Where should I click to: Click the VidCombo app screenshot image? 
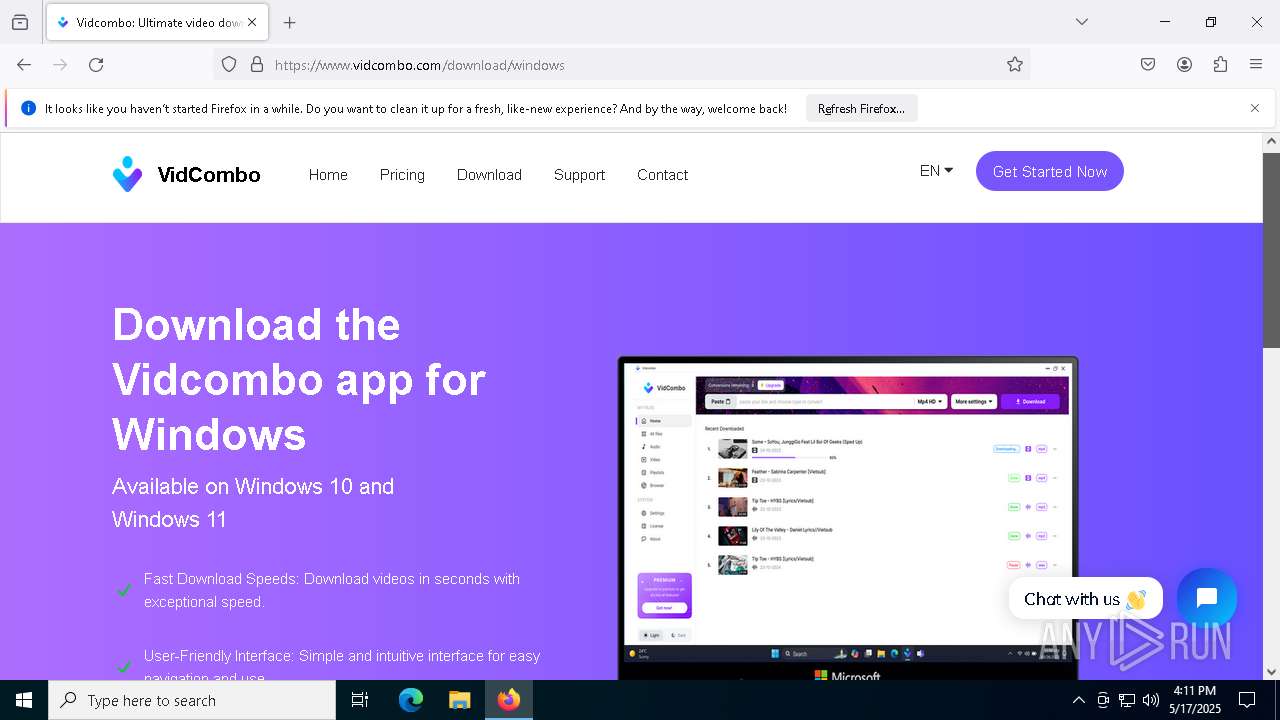point(848,518)
